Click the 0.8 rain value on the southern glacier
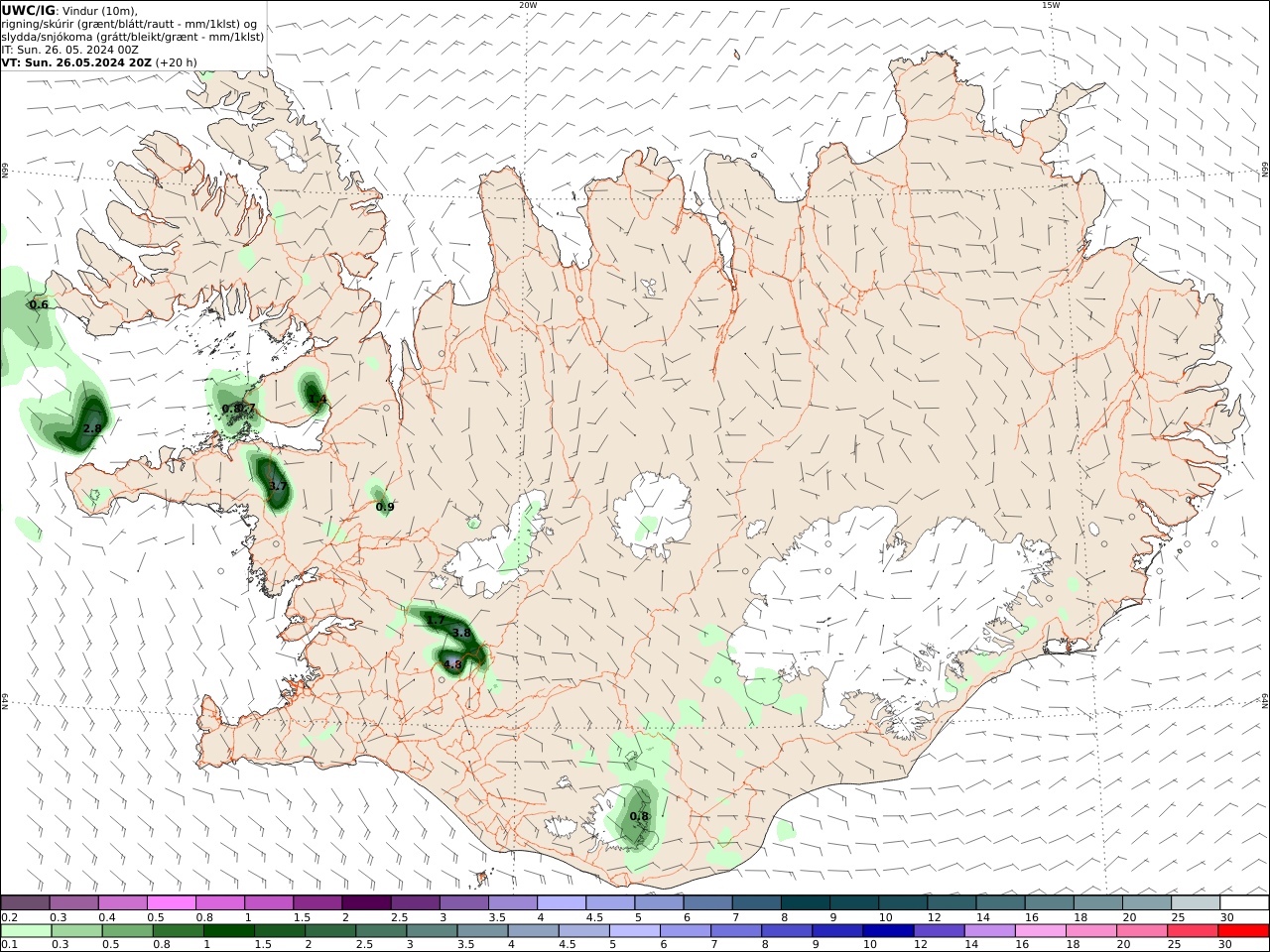The height and width of the screenshot is (952, 1270). click(639, 817)
